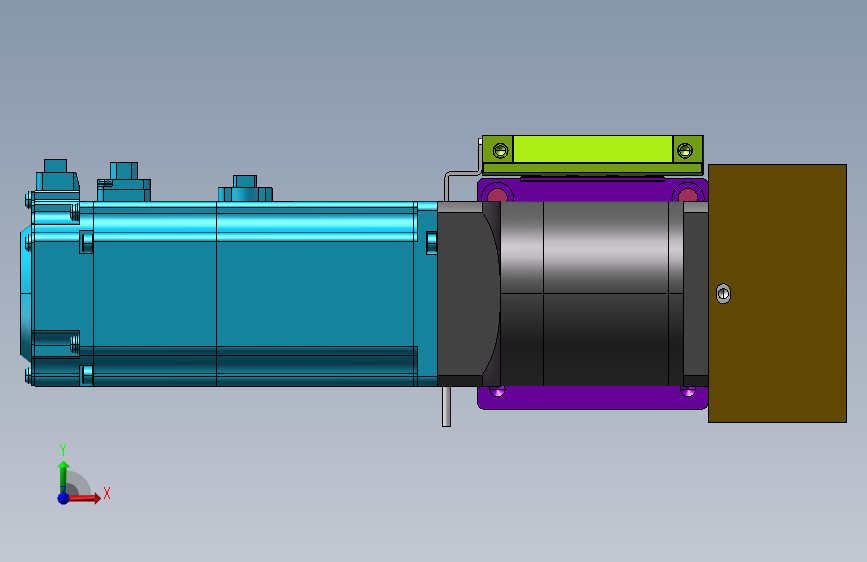Screen dimensions: 867x562
Task: Click the green Y axis arrow
Action: (x=64, y=477)
